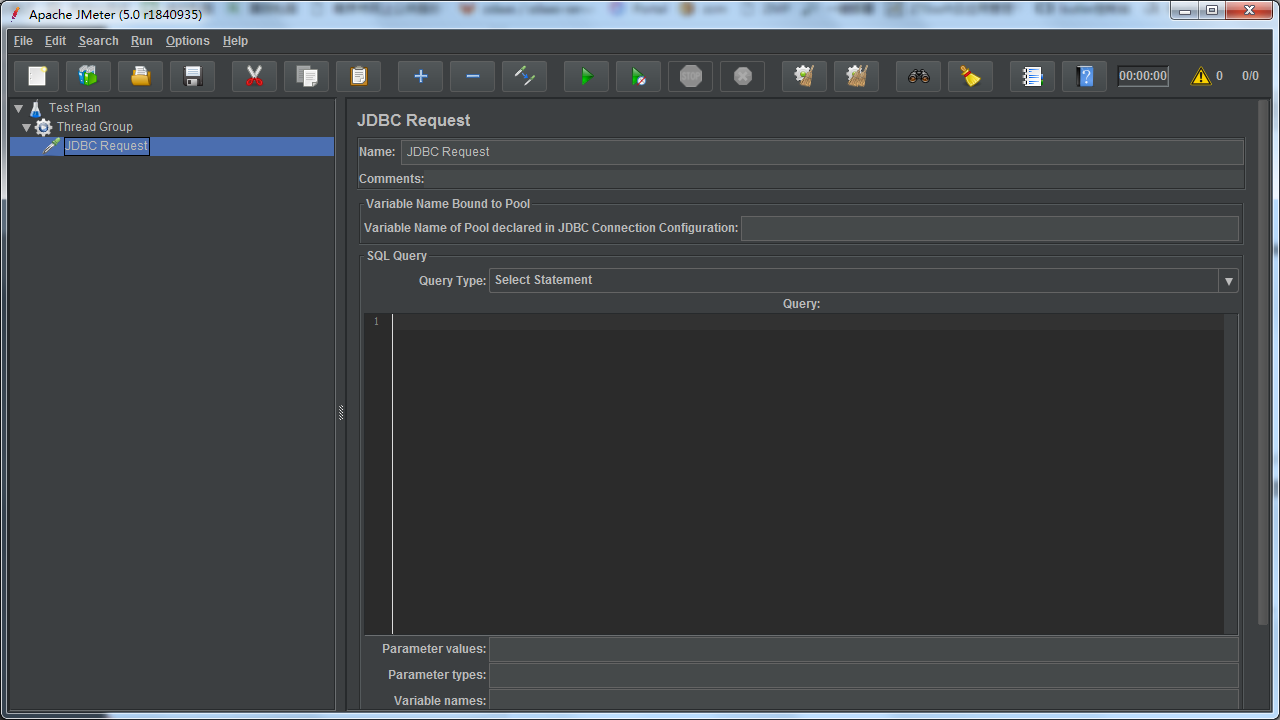This screenshot has width=1280, height=720.
Task: Select the Test Plan tree label
Action: (75, 108)
